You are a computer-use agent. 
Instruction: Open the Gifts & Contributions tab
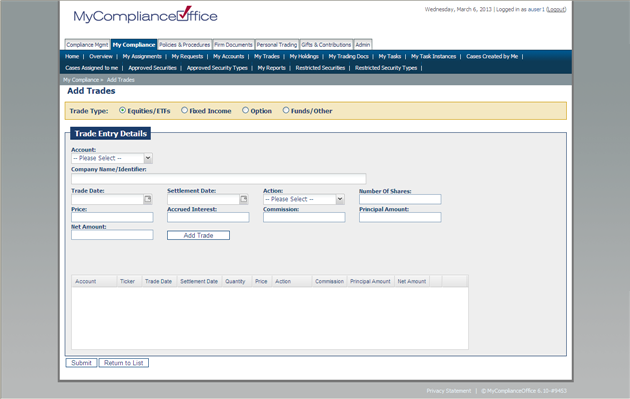pyautogui.click(x=326, y=45)
